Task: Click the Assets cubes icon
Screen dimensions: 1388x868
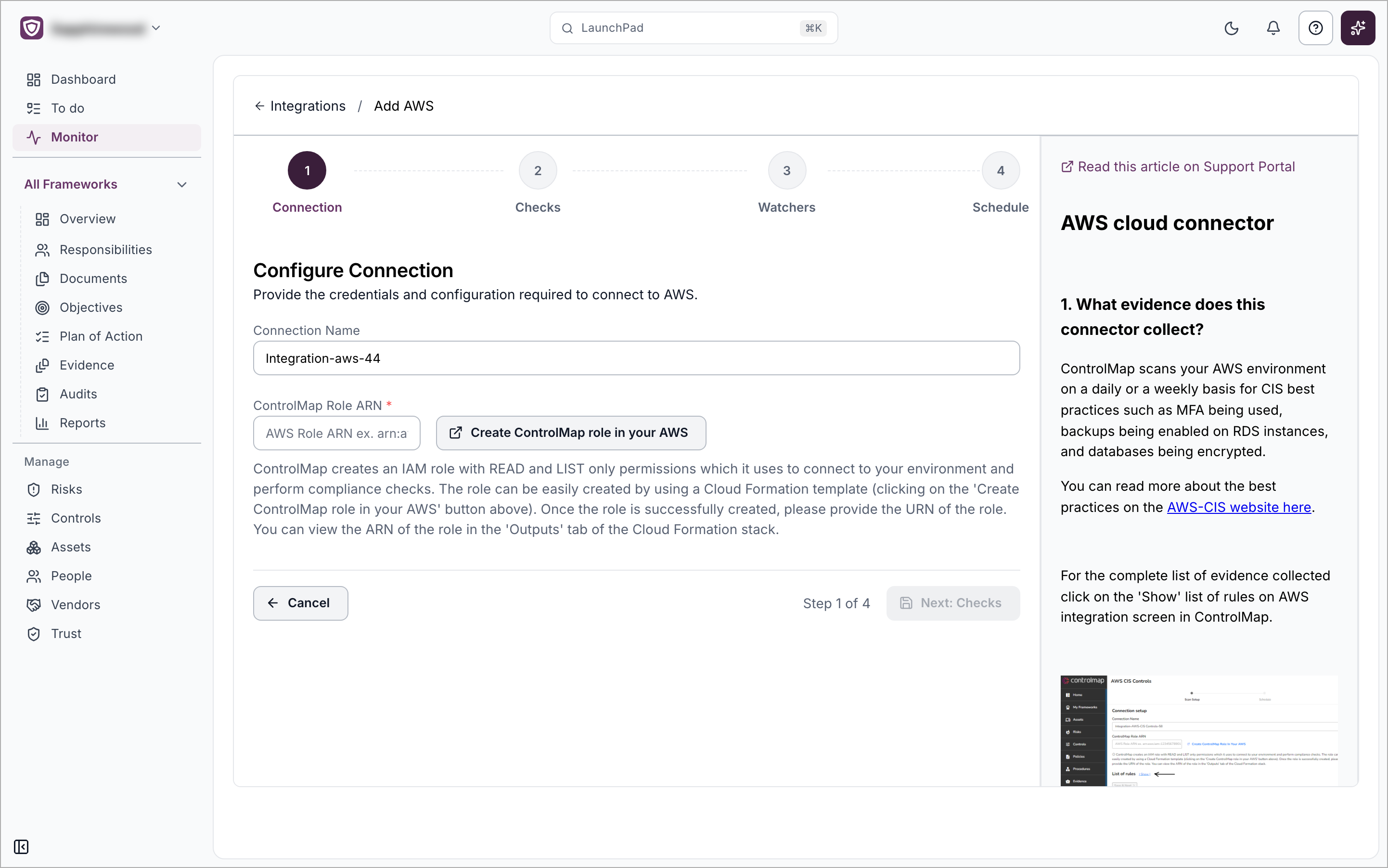Action: click(x=34, y=547)
